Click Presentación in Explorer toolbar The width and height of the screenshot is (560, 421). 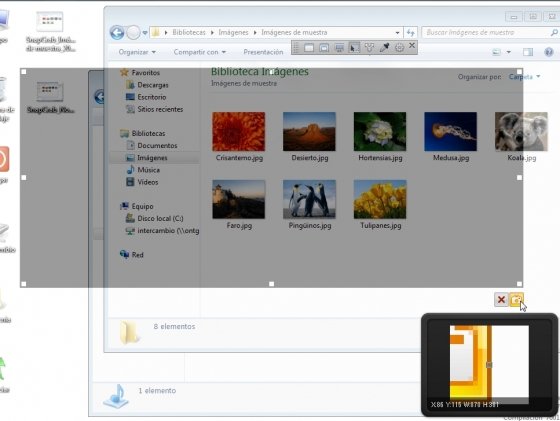[263, 52]
